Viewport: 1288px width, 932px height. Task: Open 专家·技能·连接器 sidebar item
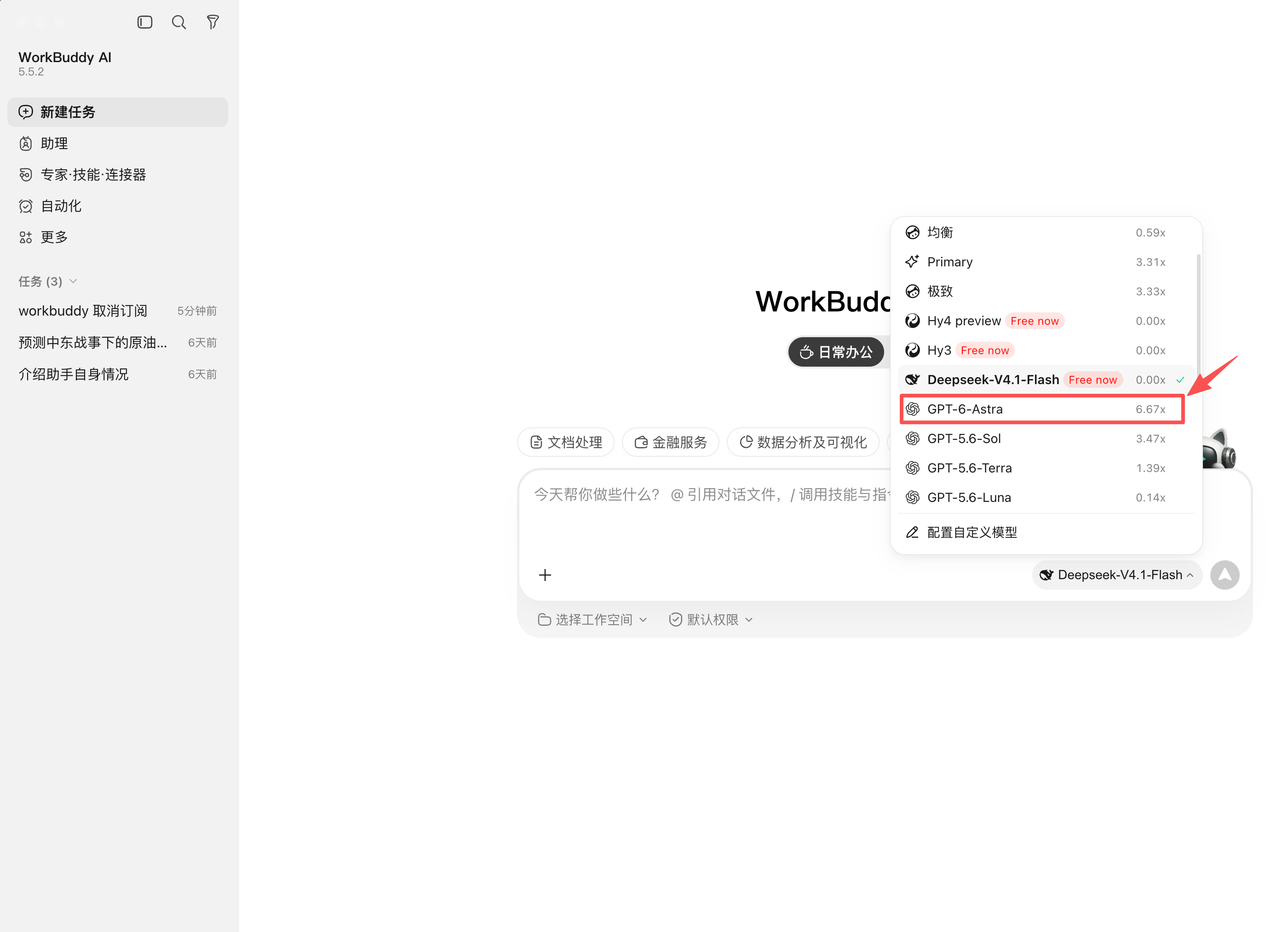point(118,174)
